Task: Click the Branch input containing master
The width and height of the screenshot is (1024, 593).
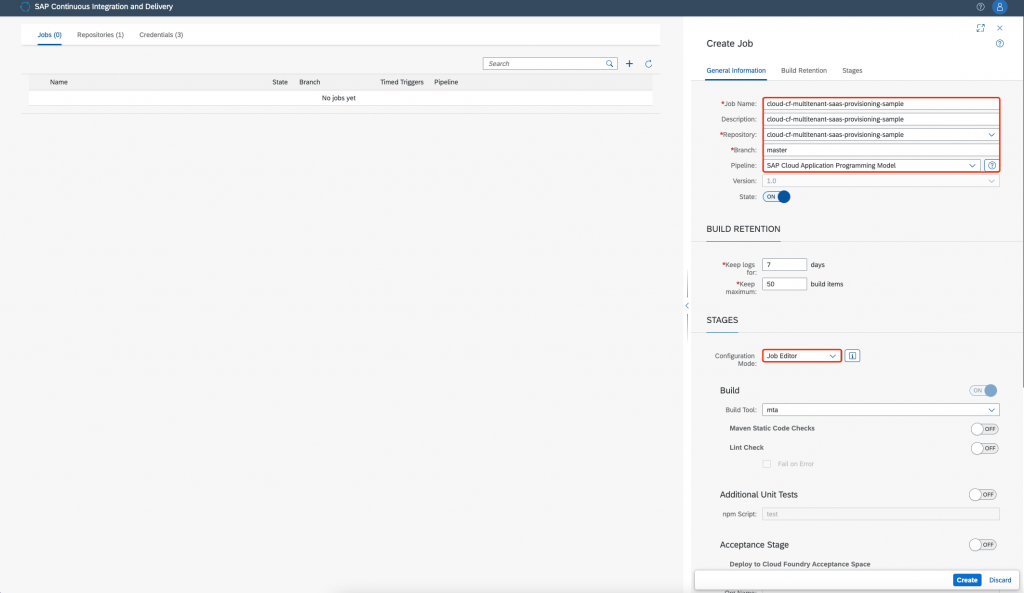Action: (x=880, y=150)
